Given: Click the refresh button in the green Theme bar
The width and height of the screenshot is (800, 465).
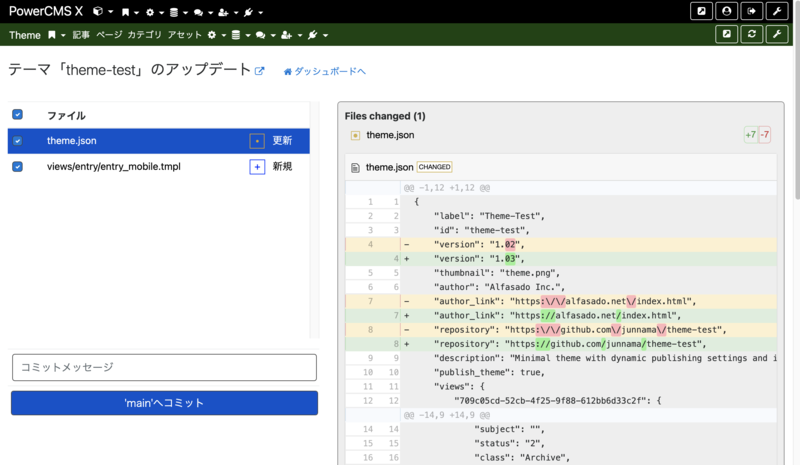Looking at the screenshot, I should point(752,34).
